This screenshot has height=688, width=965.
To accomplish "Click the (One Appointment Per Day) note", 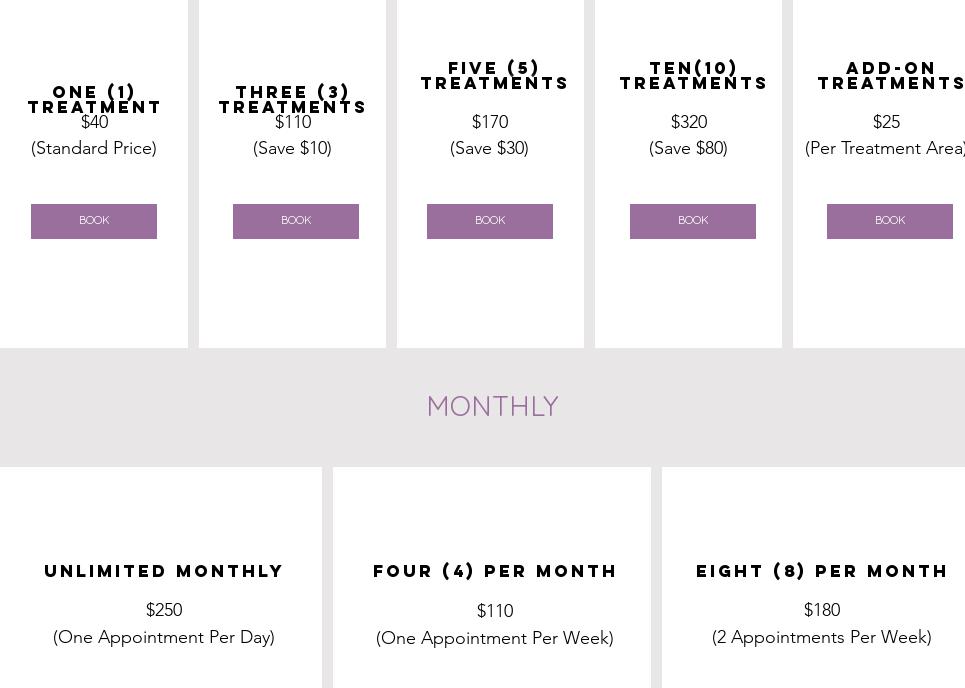I will pyautogui.click(x=164, y=637).
